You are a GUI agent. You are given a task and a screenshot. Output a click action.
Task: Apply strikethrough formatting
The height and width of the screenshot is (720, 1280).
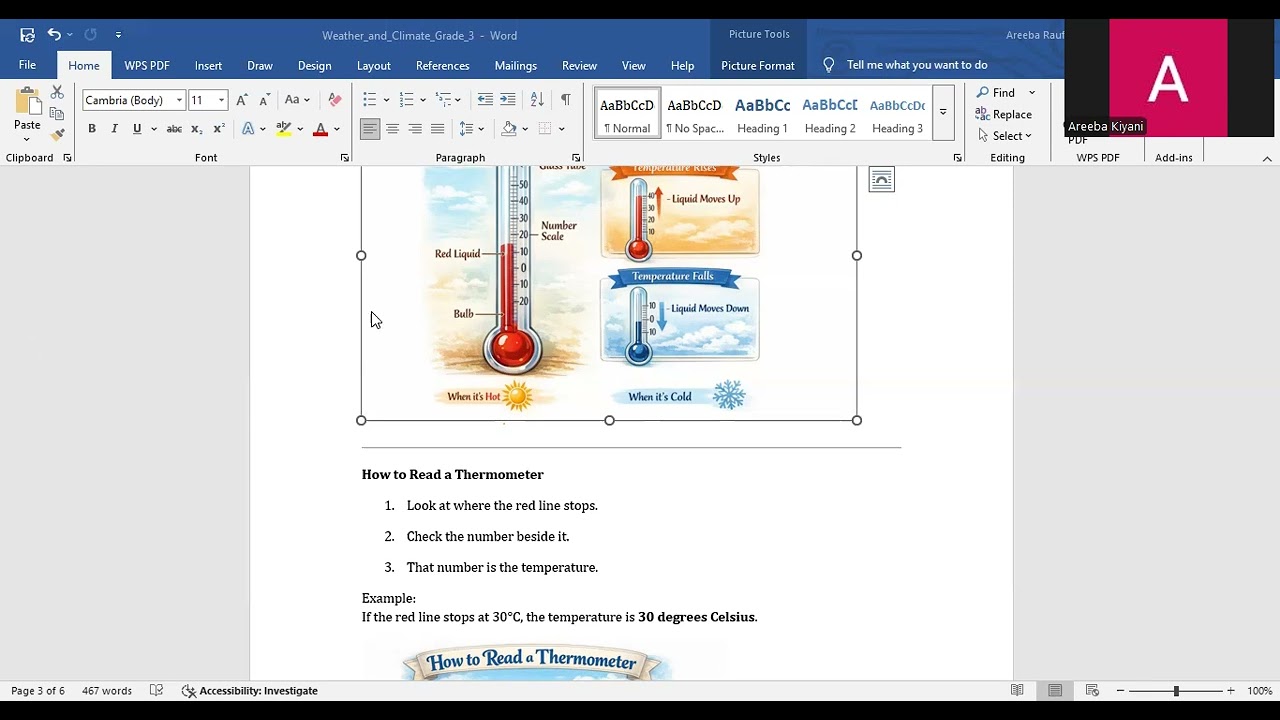click(174, 129)
